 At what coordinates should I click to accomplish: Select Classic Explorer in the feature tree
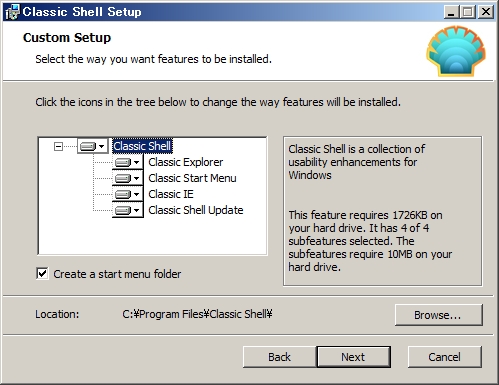186,162
